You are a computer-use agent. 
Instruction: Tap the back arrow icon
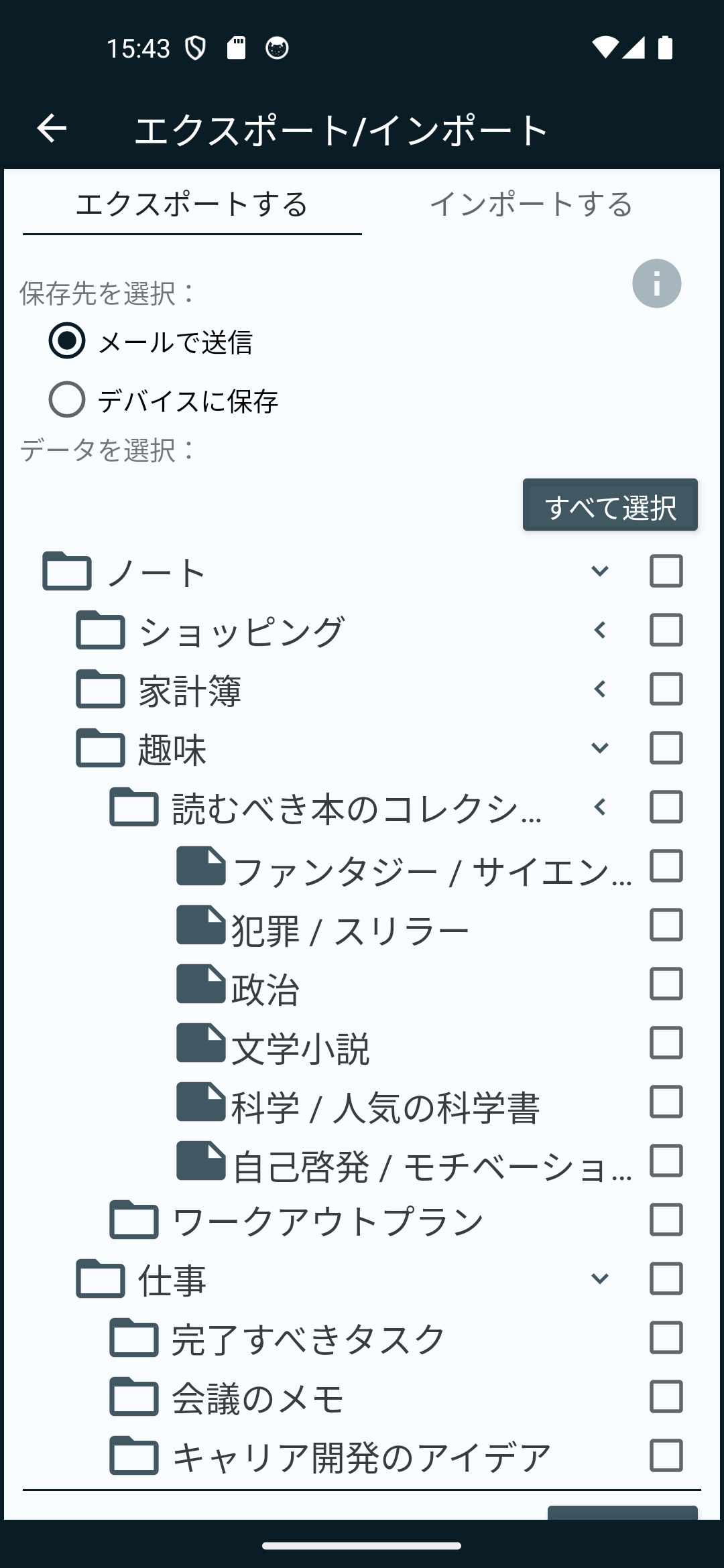coord(52,128)
